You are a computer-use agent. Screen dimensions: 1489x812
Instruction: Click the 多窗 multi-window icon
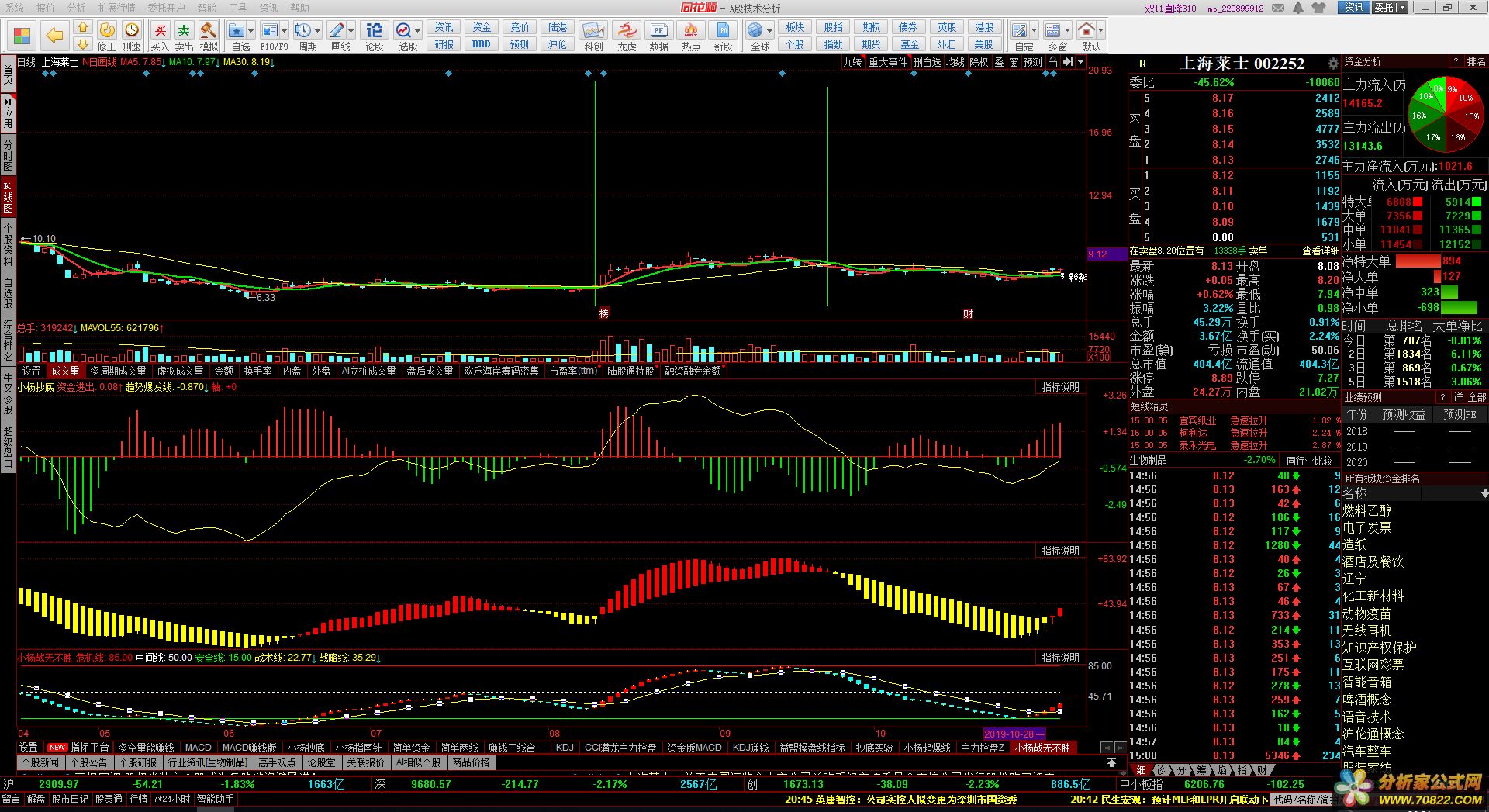coord(1053,30)
